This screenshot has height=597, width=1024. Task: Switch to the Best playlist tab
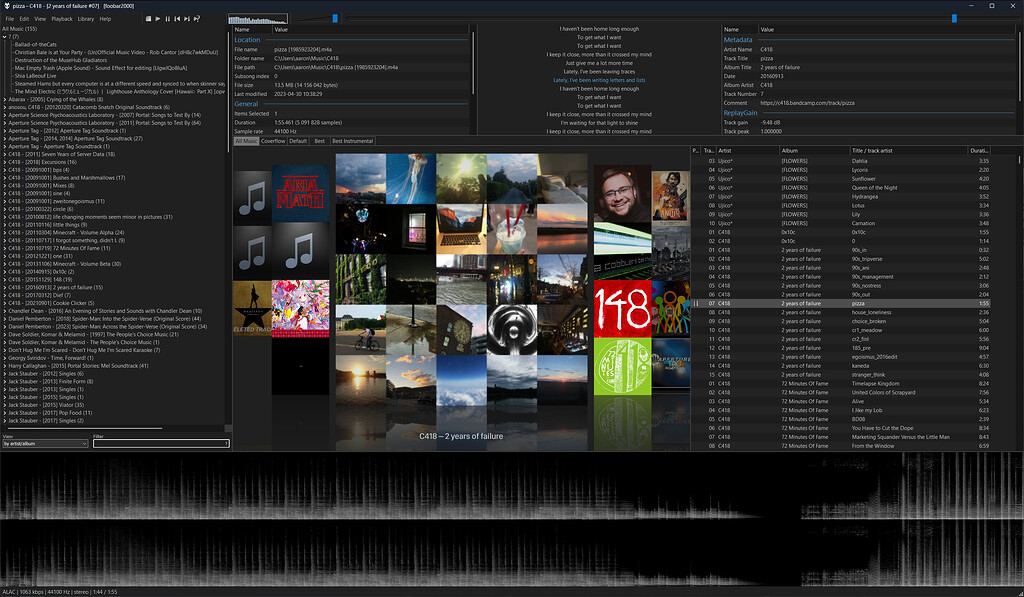click(x=319, y=141)
